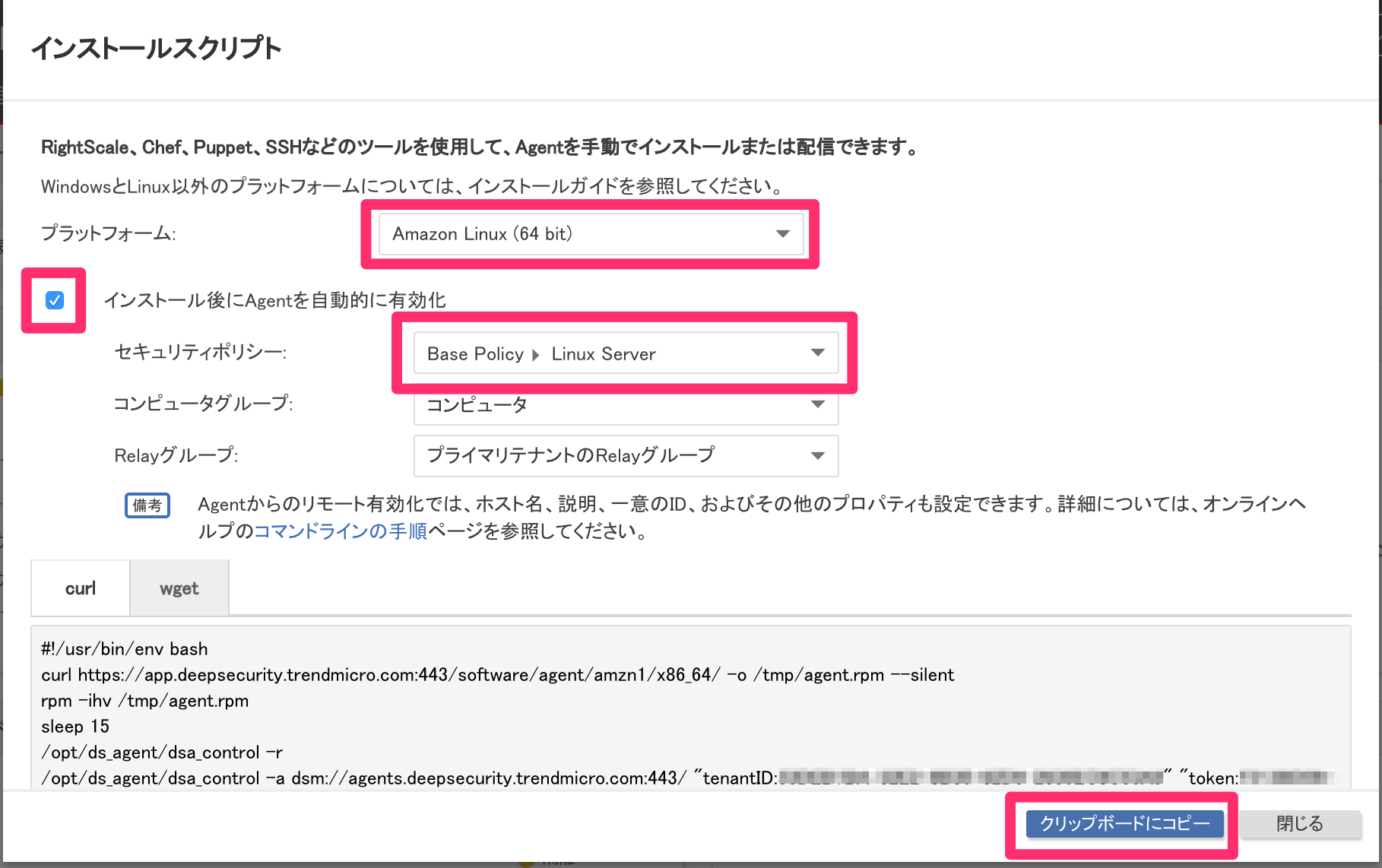The image size is (1382, 868).
Task: Click the 備考 note badge
Action: click(x=147, y=505)
